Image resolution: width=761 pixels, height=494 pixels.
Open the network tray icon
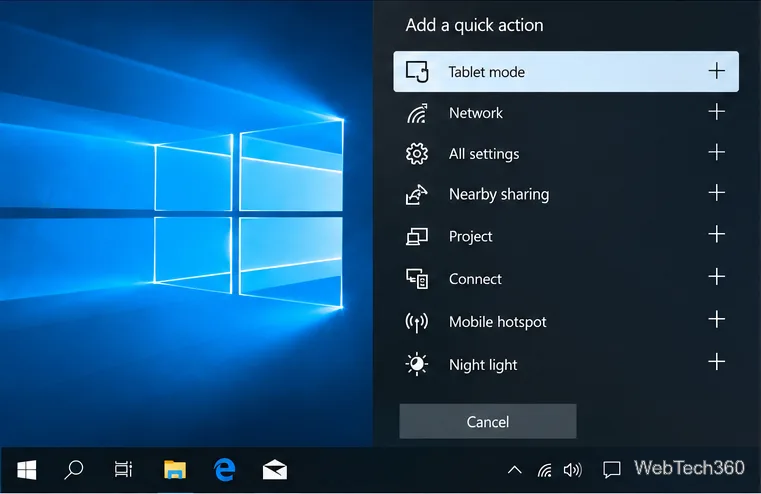[545, 470]
